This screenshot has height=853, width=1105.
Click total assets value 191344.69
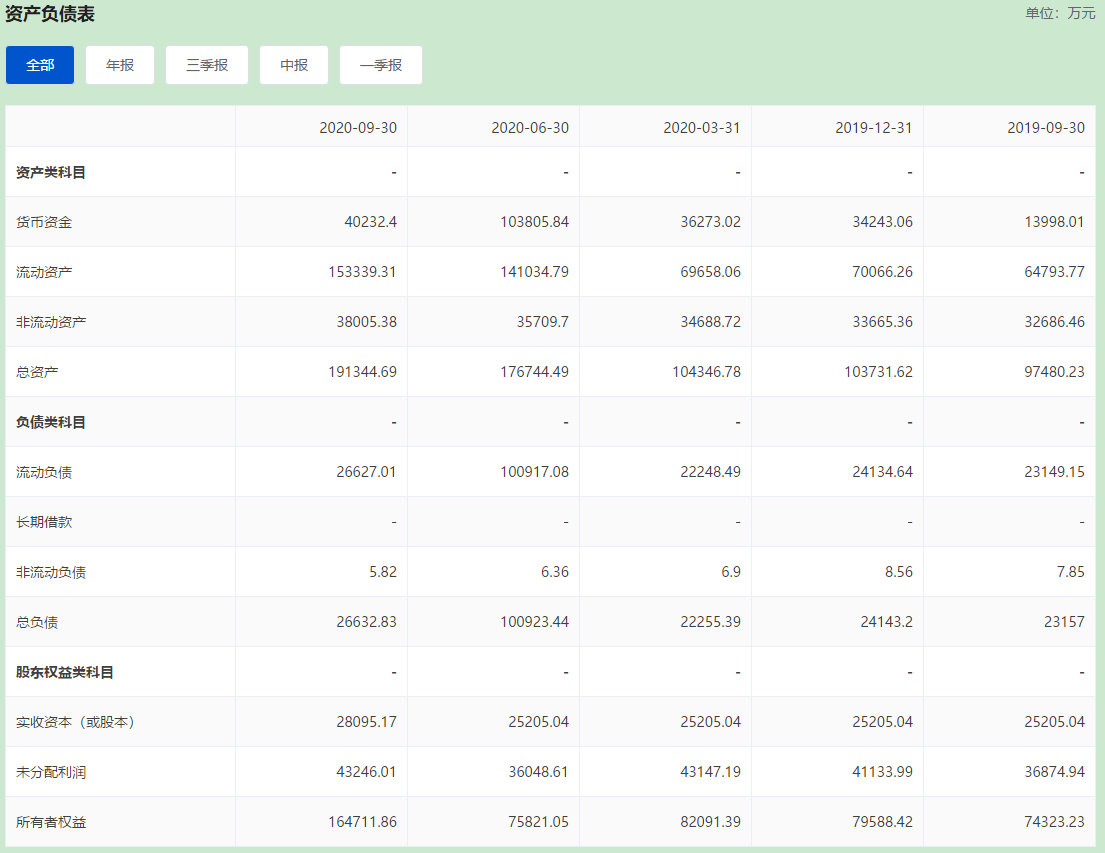click(362, 372)
